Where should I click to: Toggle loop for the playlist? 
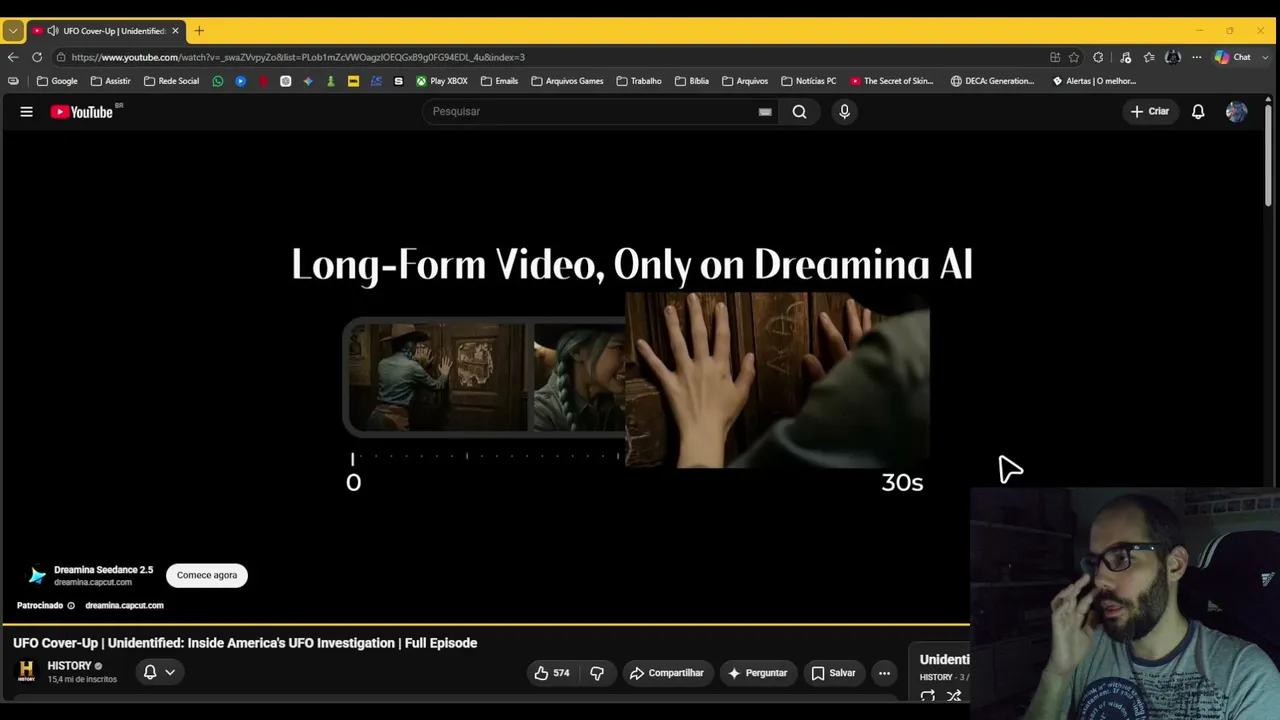coord(928,696)
